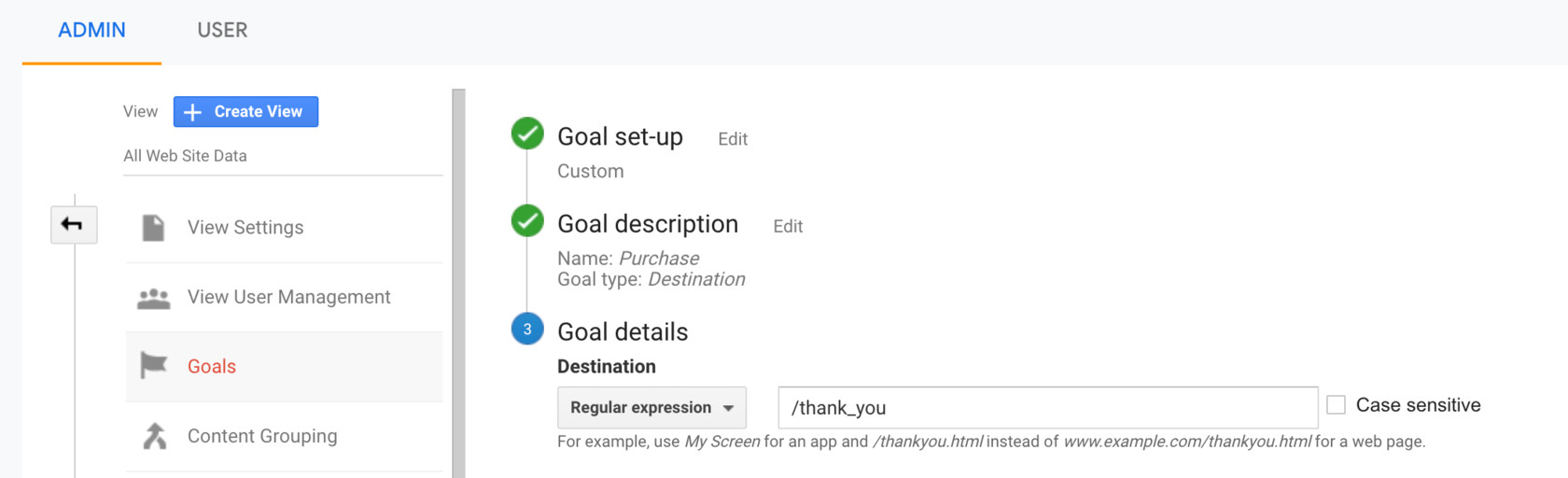This screenshot has height=478, width=1568.
Task: Select View User Management in sidebar
Action: (x=288, y=297)
